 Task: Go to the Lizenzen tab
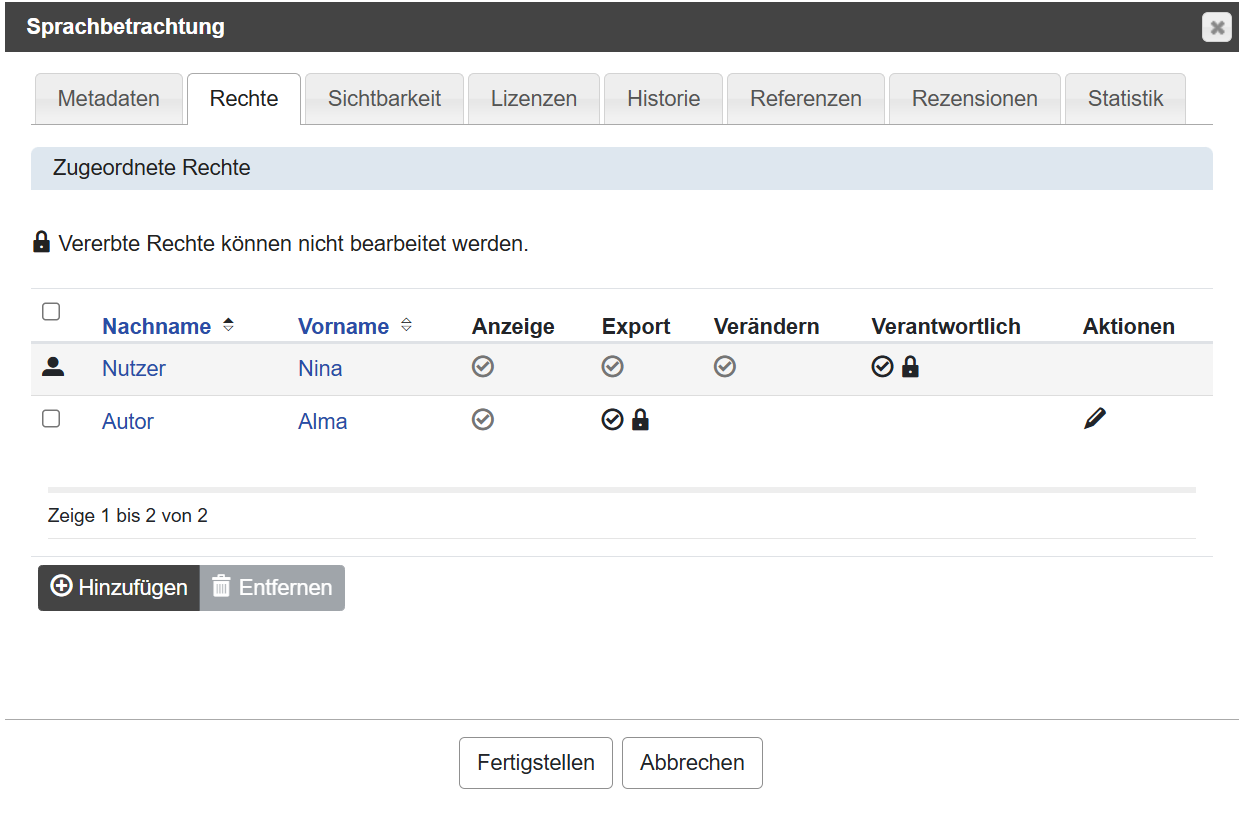point(533,99)
